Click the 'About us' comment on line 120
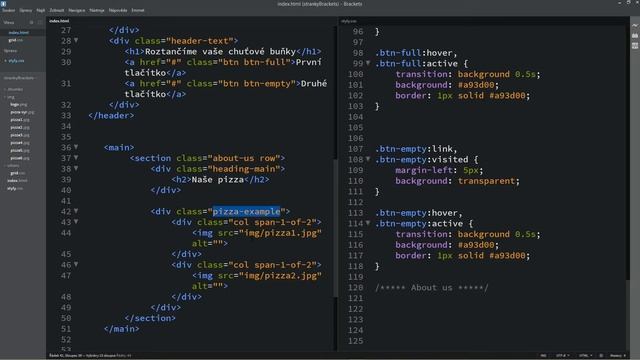 coord(431,287)
